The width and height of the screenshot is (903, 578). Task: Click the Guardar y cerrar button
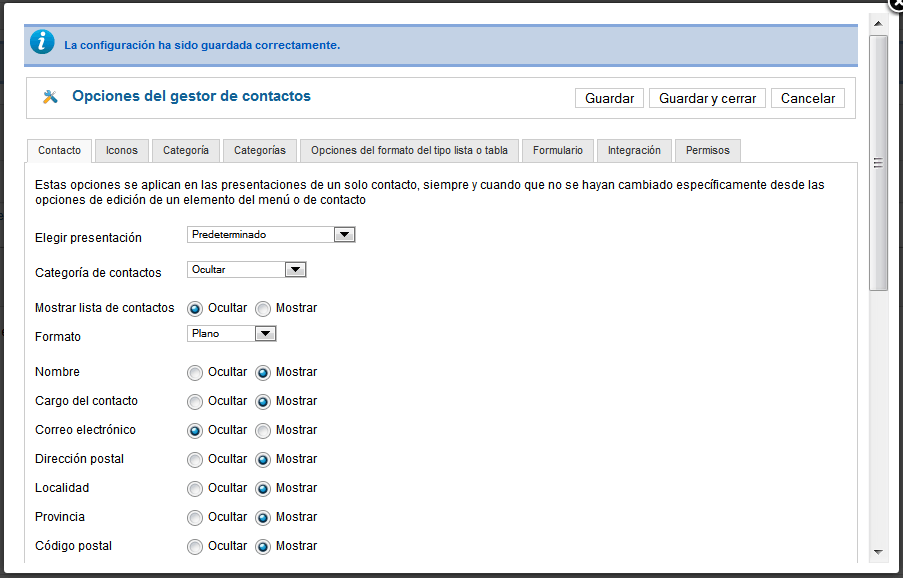pyautogui.click(x=707, y=98)
